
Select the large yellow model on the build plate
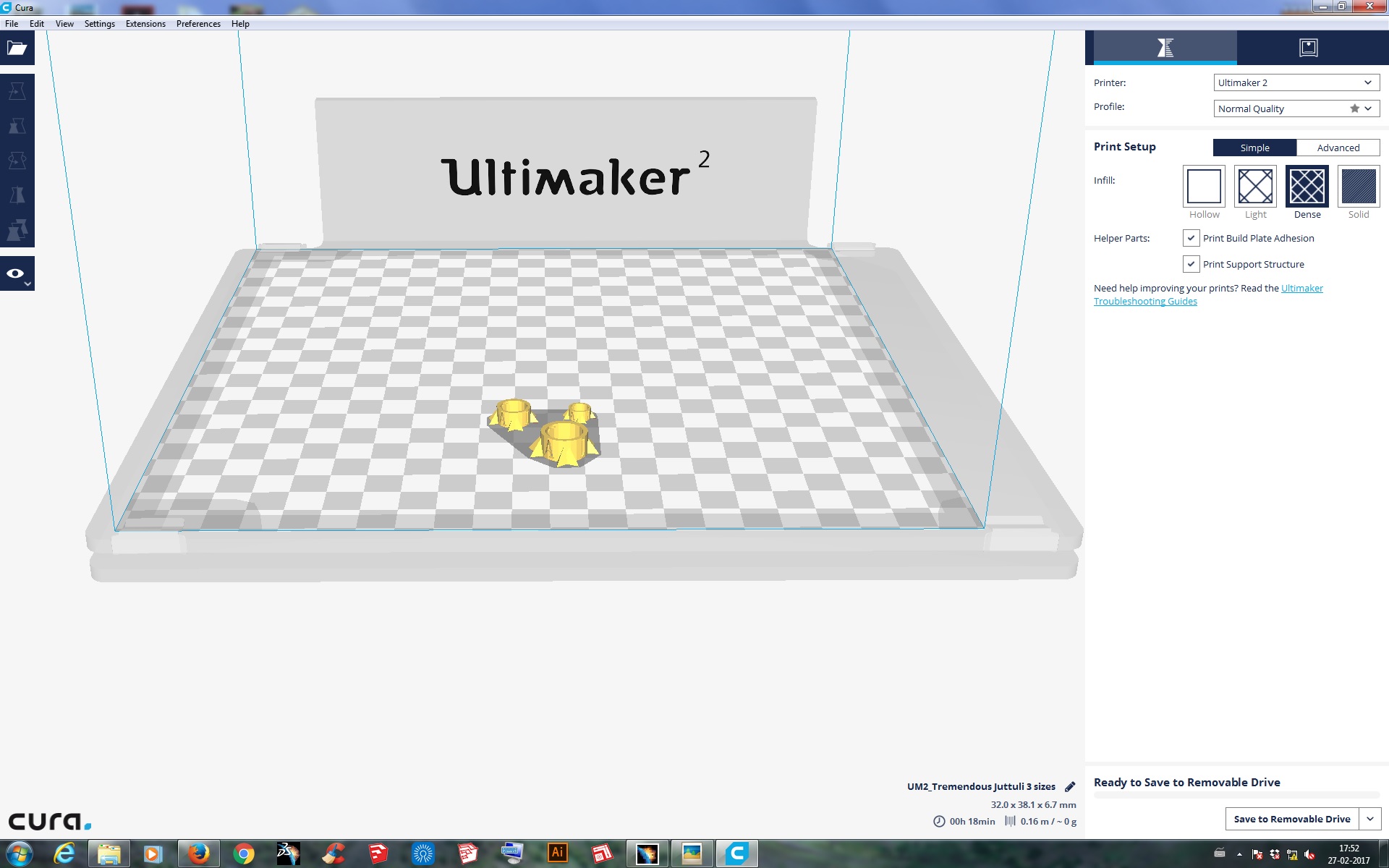pyautogui.click(x=564, y=444)
